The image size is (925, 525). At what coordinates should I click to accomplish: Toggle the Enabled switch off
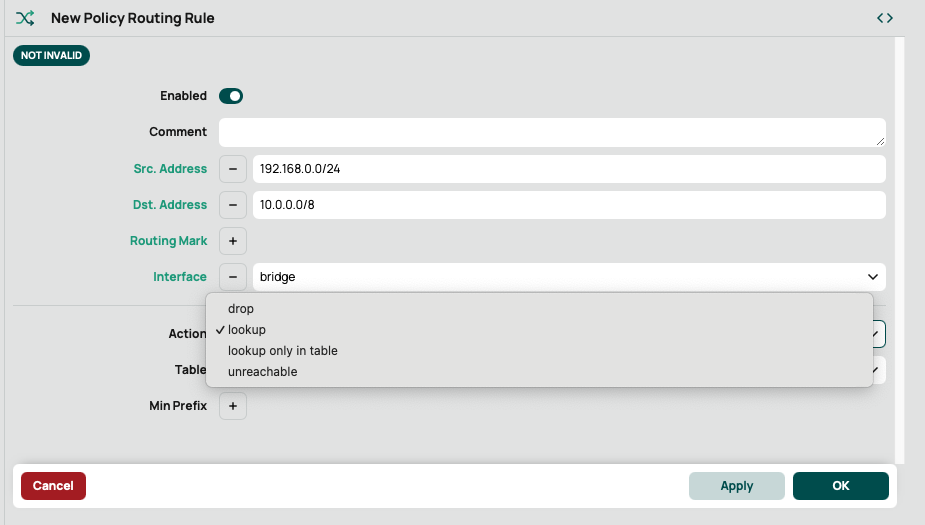231,96
